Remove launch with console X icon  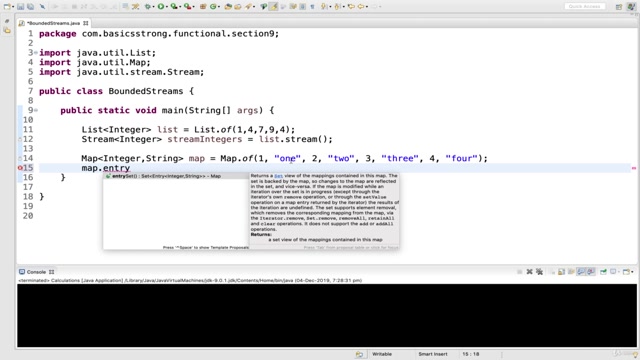[529, 272]
